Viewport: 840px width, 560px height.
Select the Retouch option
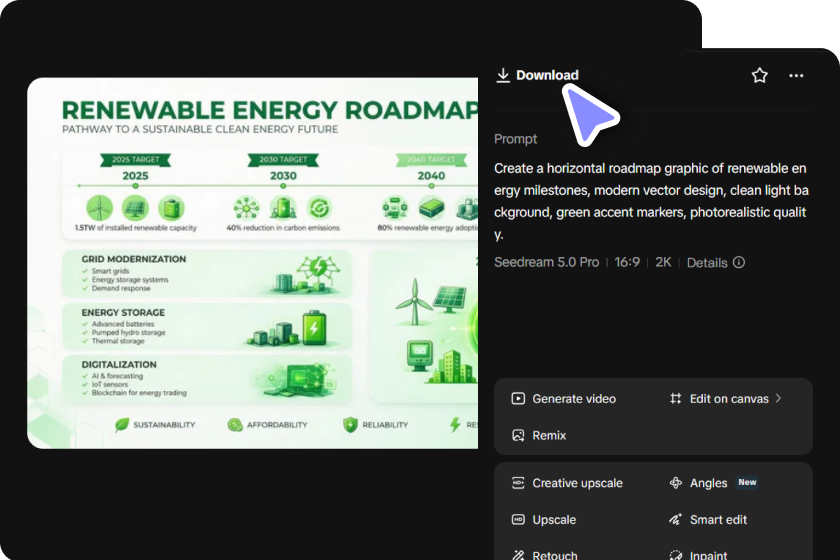click(x=554, y=555)
